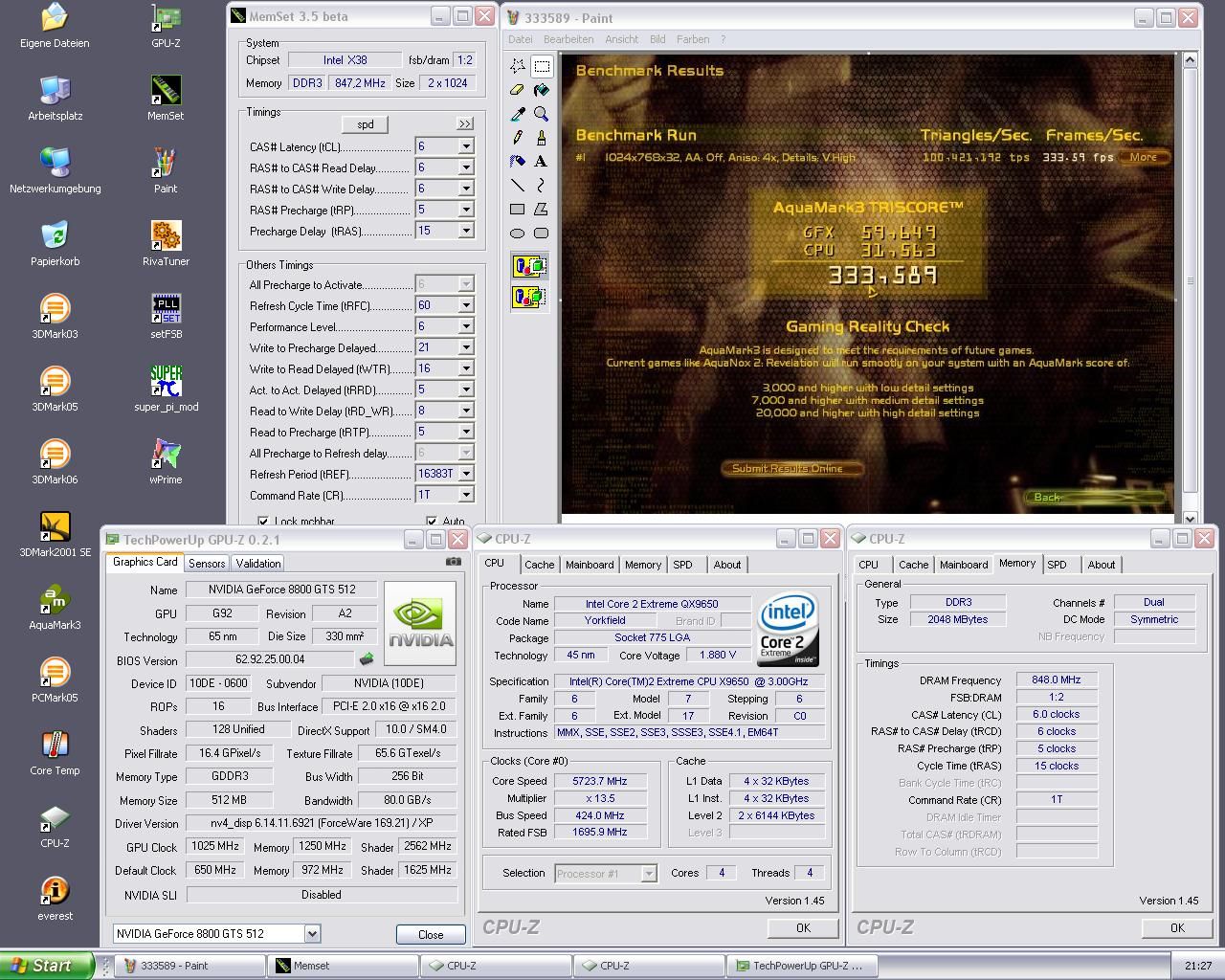Open the Performance Level dropdown
The width and height of the screenshot is (1225, 980).
465,326
